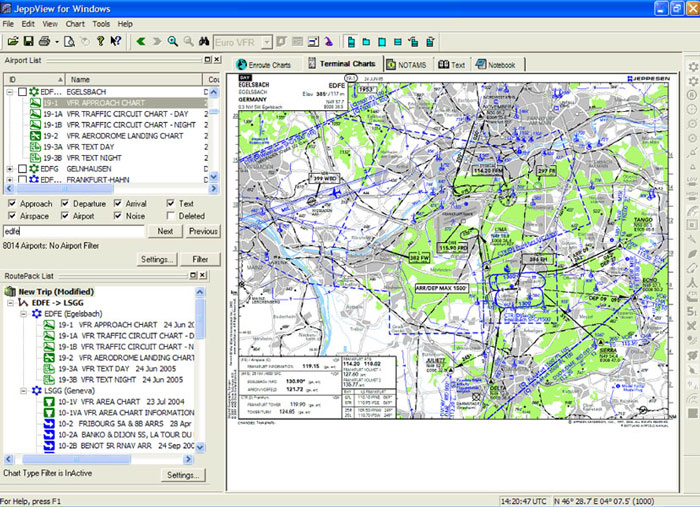Toggle the Approach checkbox
Viewport: 700px width, 507px height.
tap(12, 203)
